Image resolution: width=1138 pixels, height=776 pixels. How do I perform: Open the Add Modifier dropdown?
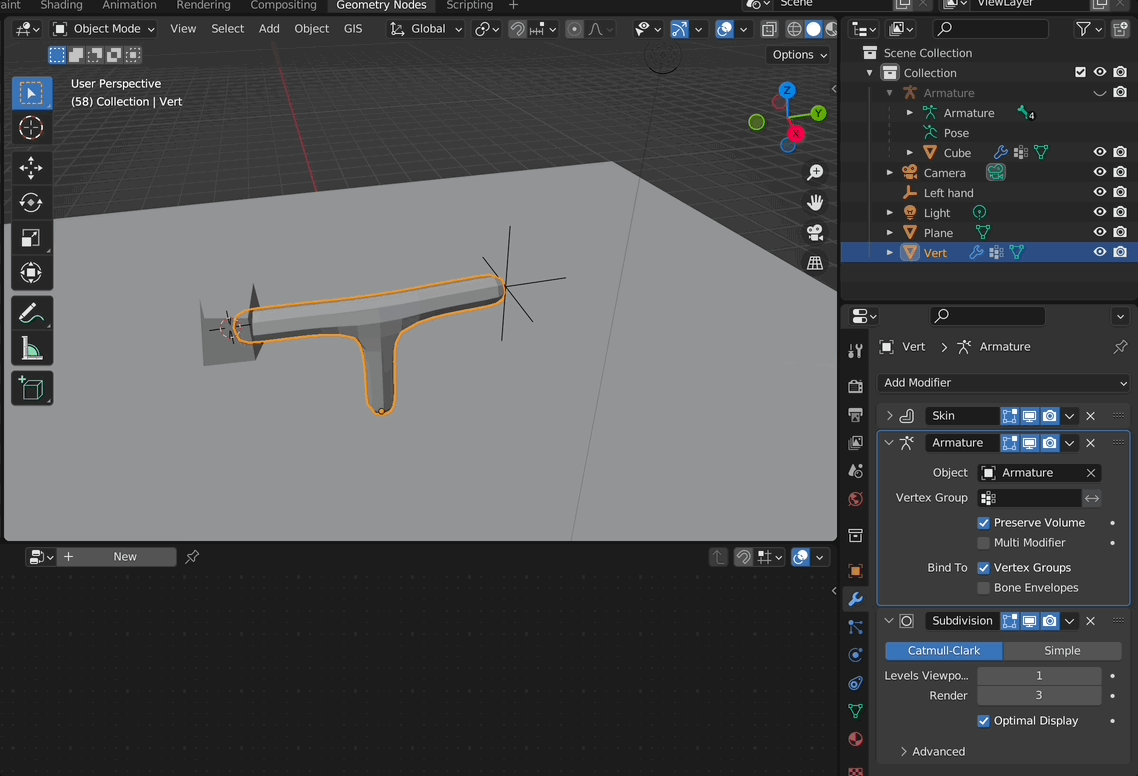(x=1003, y=382)
